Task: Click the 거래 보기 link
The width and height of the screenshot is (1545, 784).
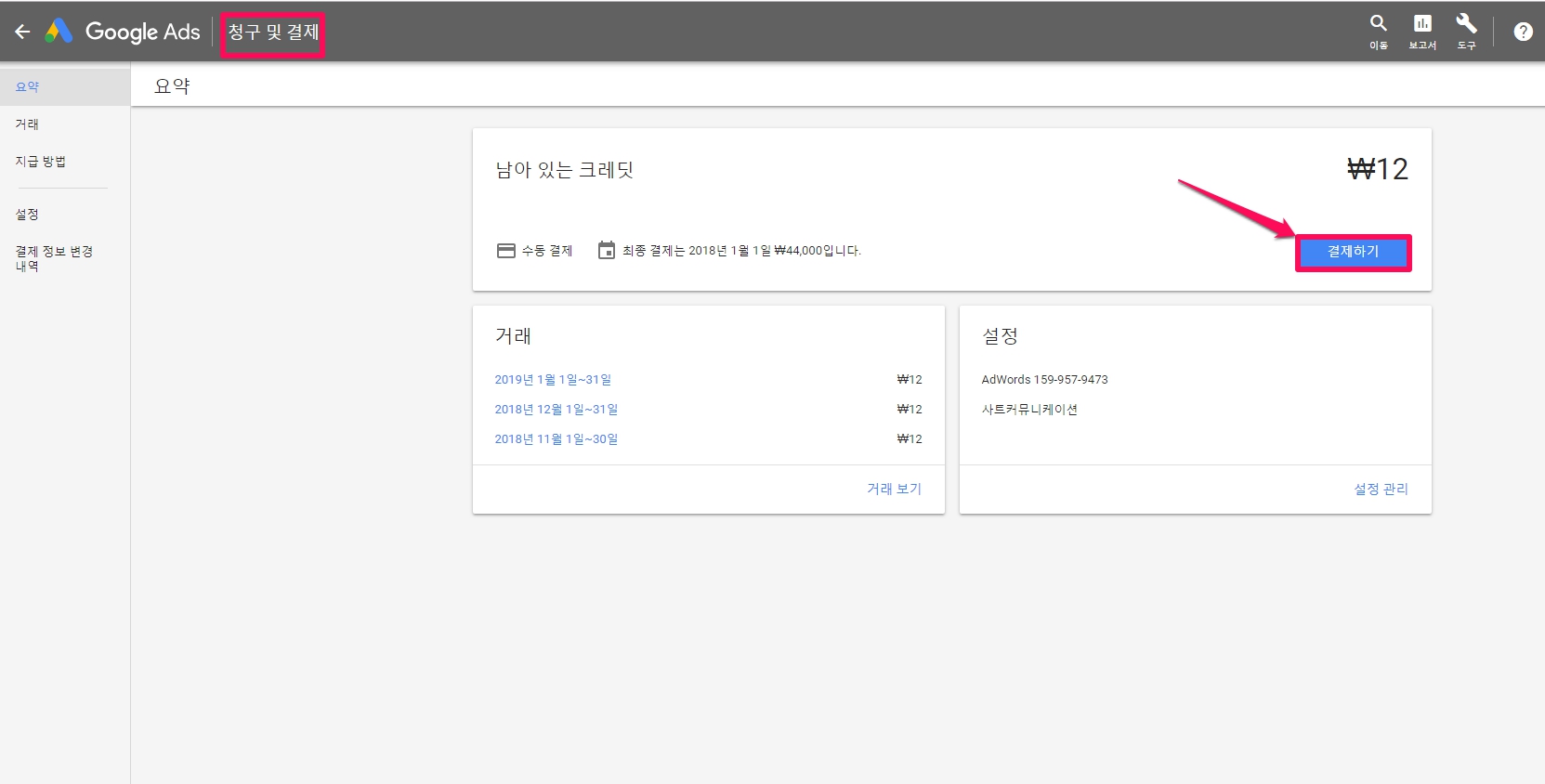Action: pyautogui.click(x=894, y=490)
